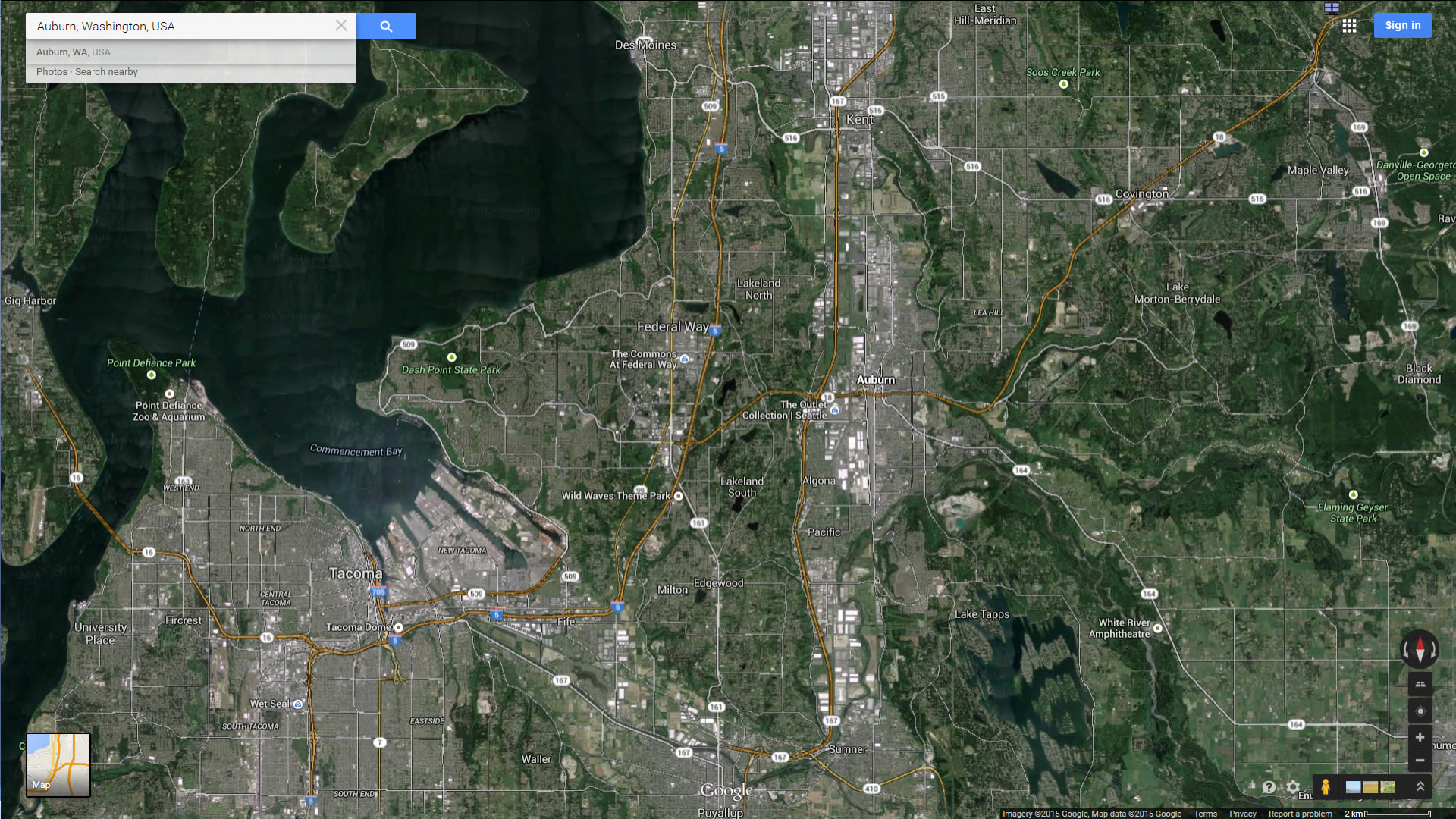Image resolution: width=1456 pixels, height=819 pixels.
Task: Reset compass to north
Action: click(1420, 650)
